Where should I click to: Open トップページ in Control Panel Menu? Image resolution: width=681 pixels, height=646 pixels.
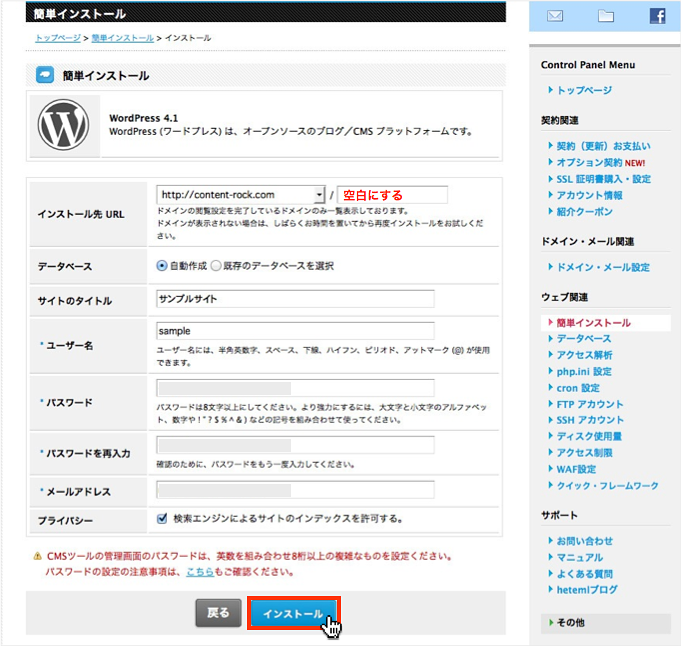tap(584, 90)
